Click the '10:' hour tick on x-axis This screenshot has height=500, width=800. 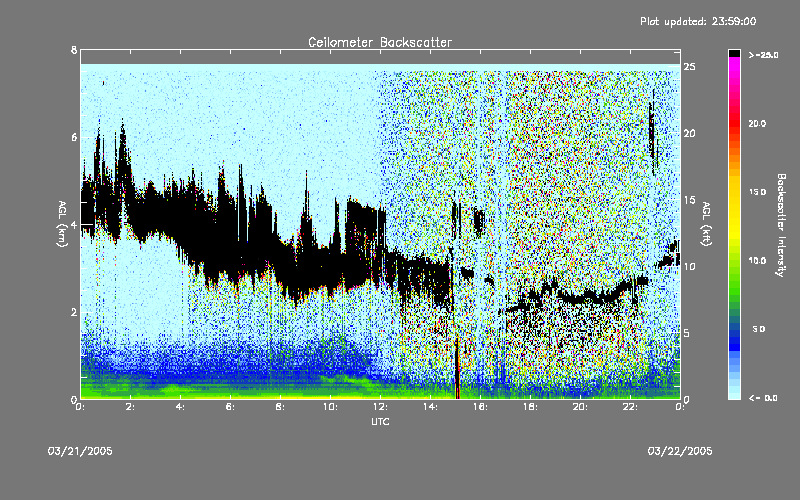pos(330,407)
